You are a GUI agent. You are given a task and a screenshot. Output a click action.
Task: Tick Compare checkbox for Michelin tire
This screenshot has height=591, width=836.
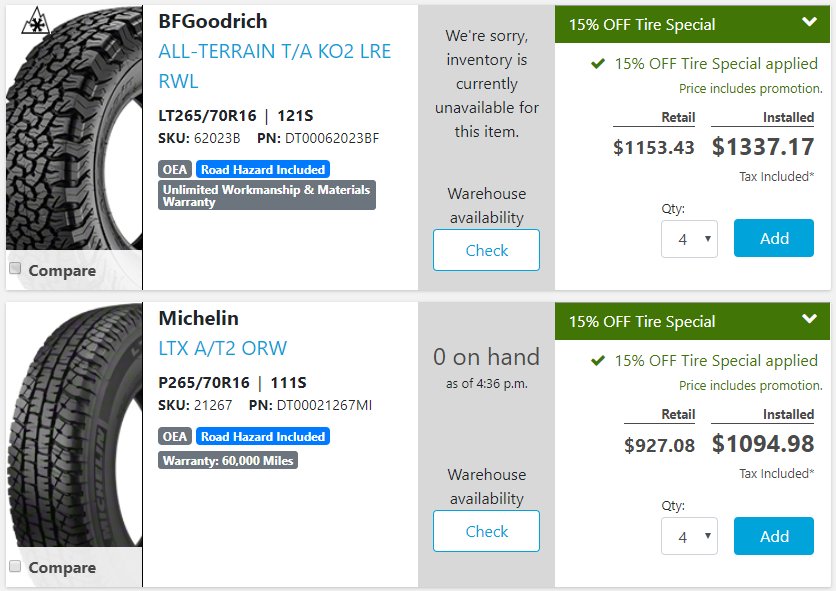click(15, 566)
